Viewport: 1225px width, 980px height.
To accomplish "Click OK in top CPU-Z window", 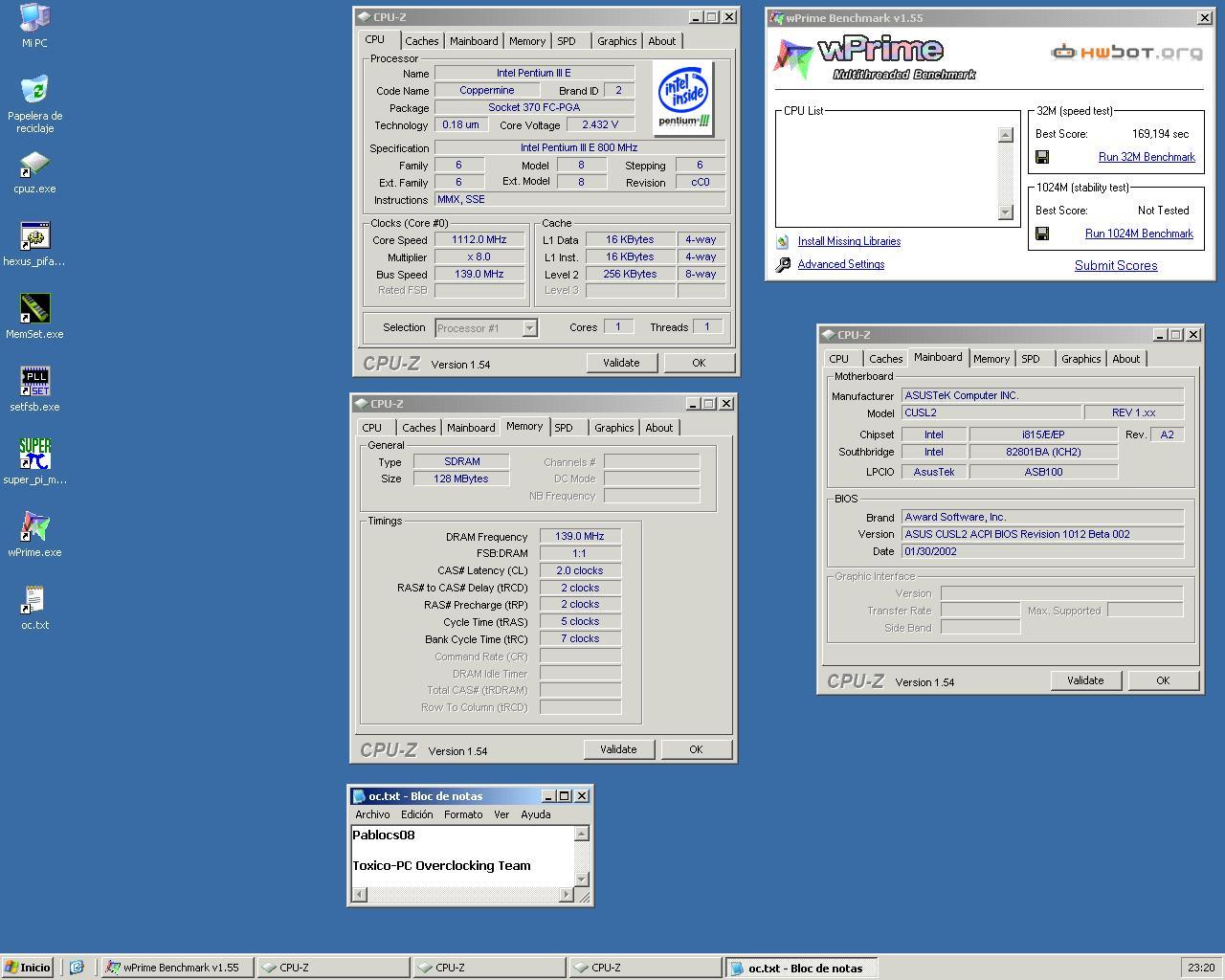I will pos(699,363).
